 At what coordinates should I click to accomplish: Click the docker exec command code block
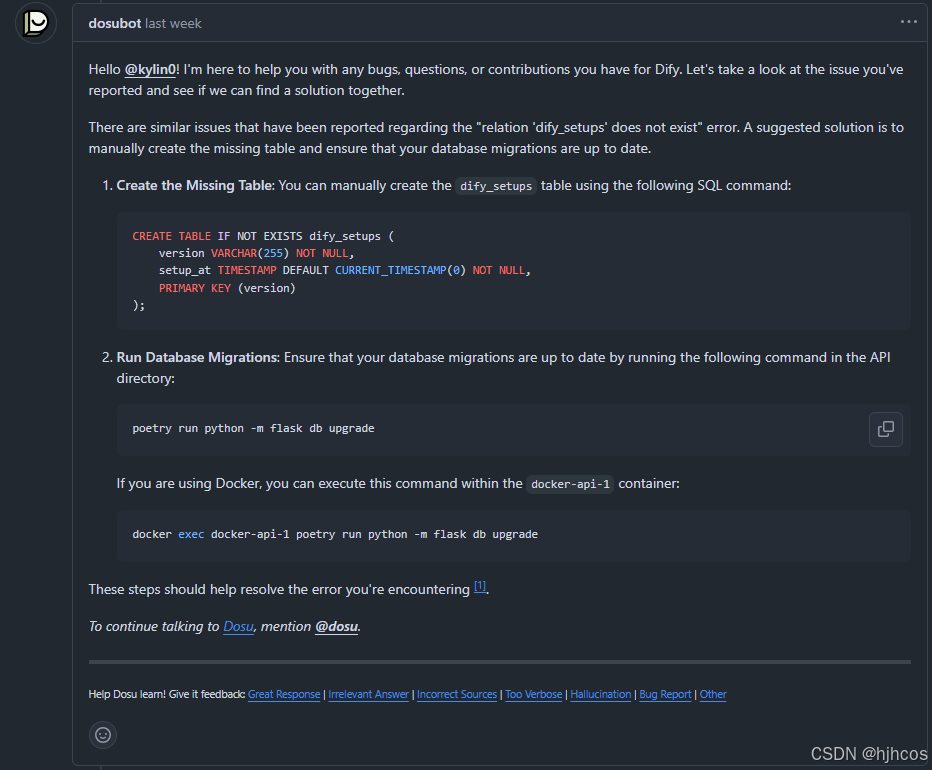(514, 535)
